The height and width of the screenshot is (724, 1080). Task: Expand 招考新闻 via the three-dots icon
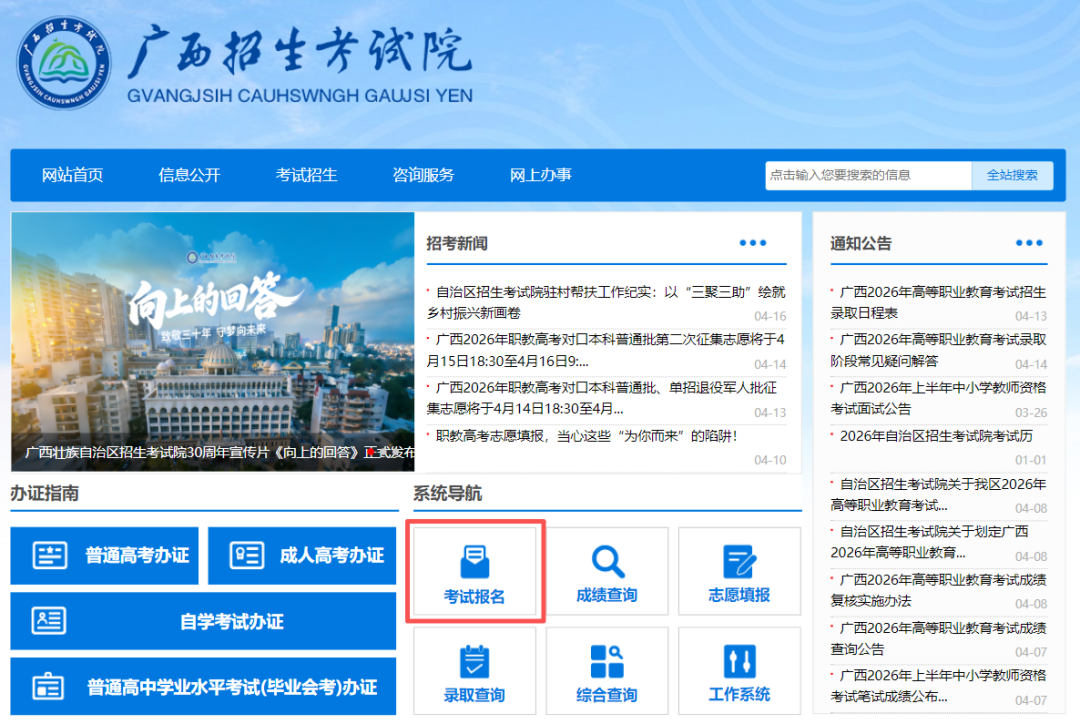(752, 242)
